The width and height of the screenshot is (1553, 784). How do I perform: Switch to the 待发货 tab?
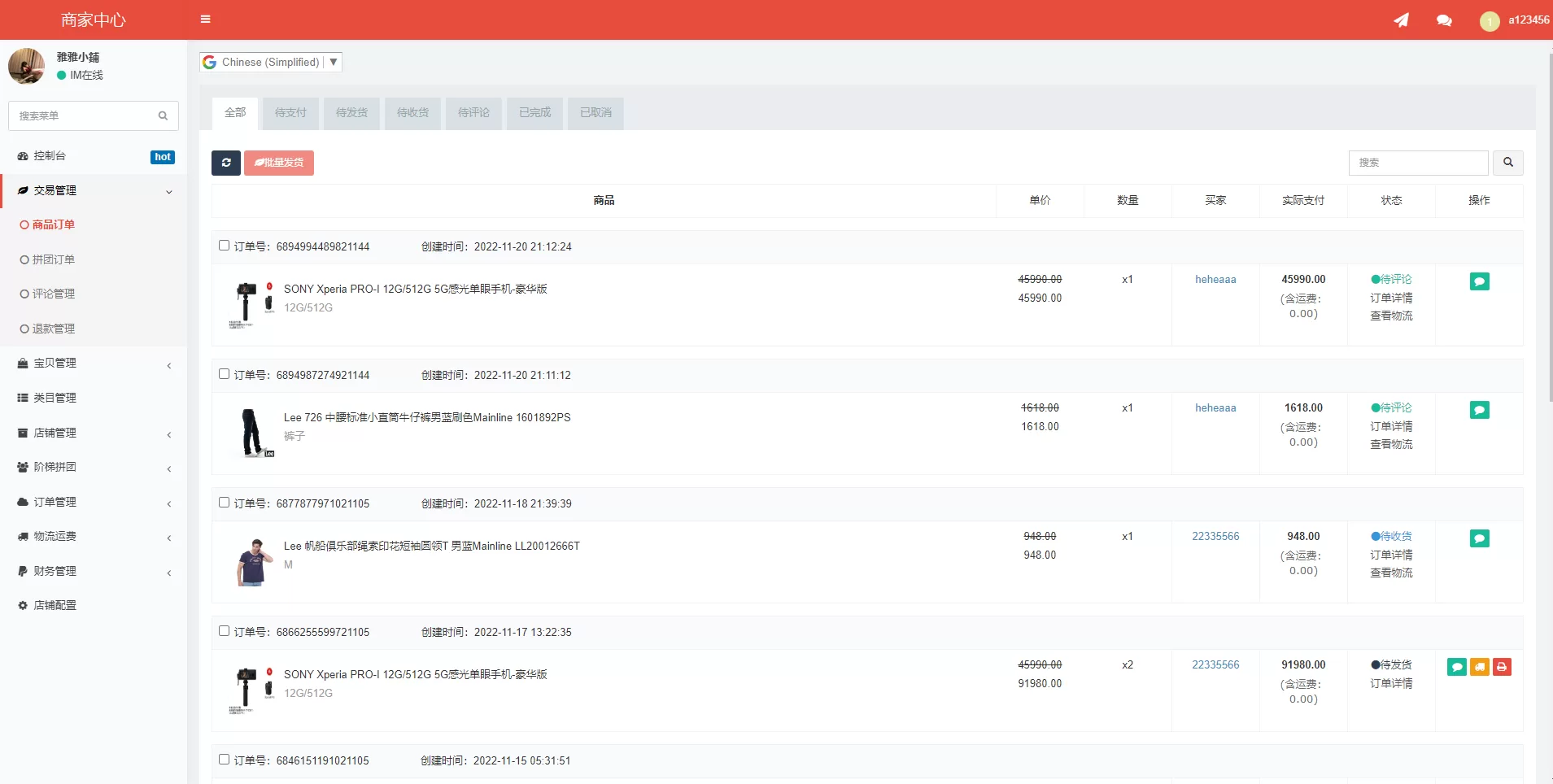coord(351,113)
